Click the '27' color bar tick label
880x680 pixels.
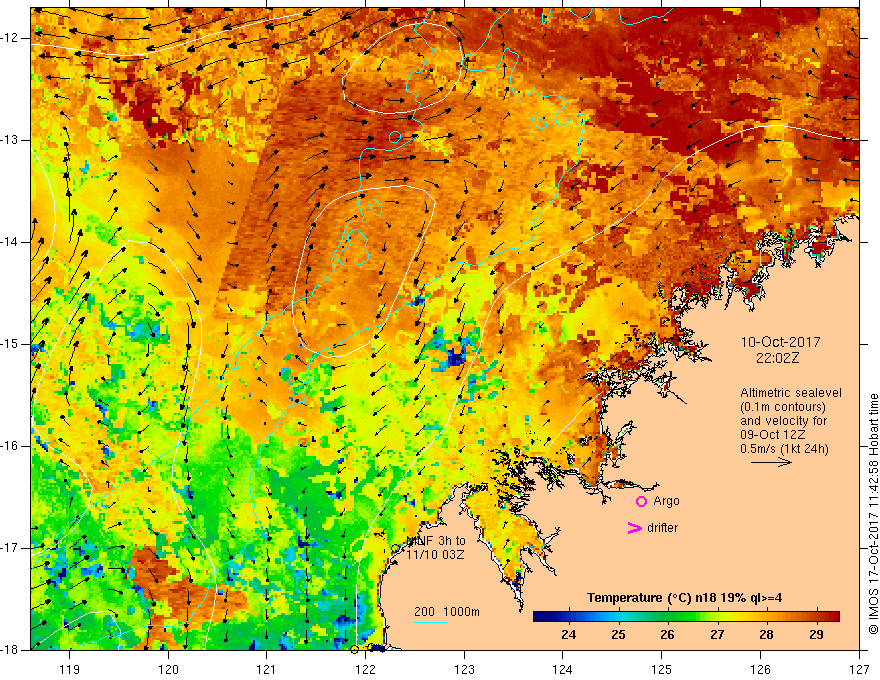point(717,635)
